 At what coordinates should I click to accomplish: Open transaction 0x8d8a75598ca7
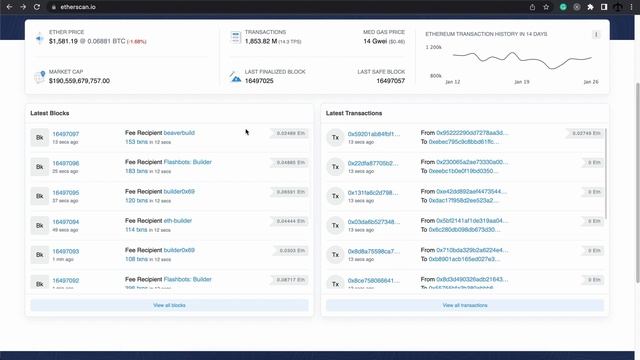pos(374,251)
